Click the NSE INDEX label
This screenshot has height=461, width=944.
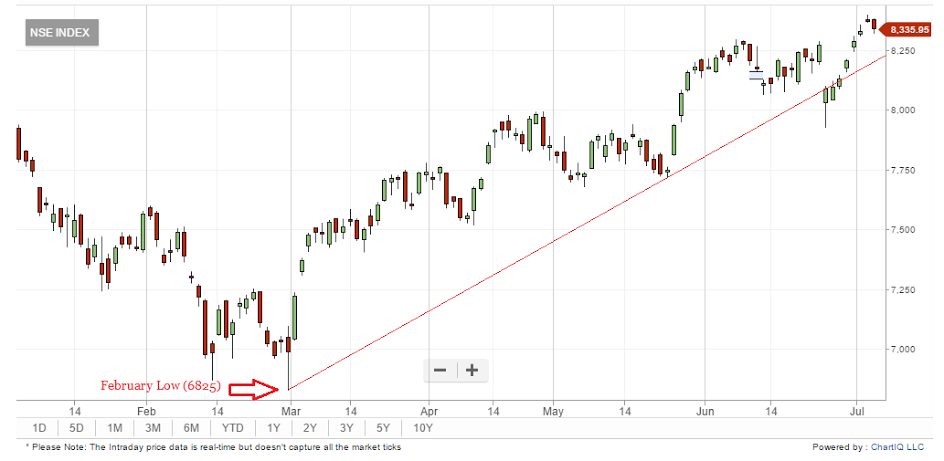pyautogui.click(x=59, y=33)
